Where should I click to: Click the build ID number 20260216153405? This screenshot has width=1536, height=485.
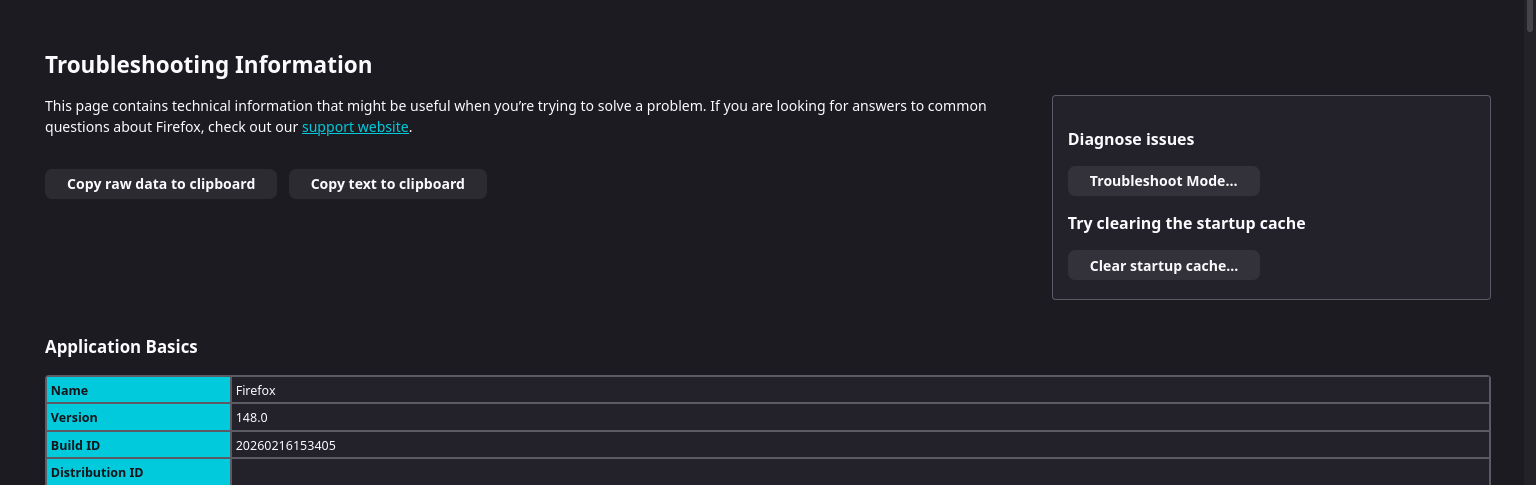click(x=285, y=445)
